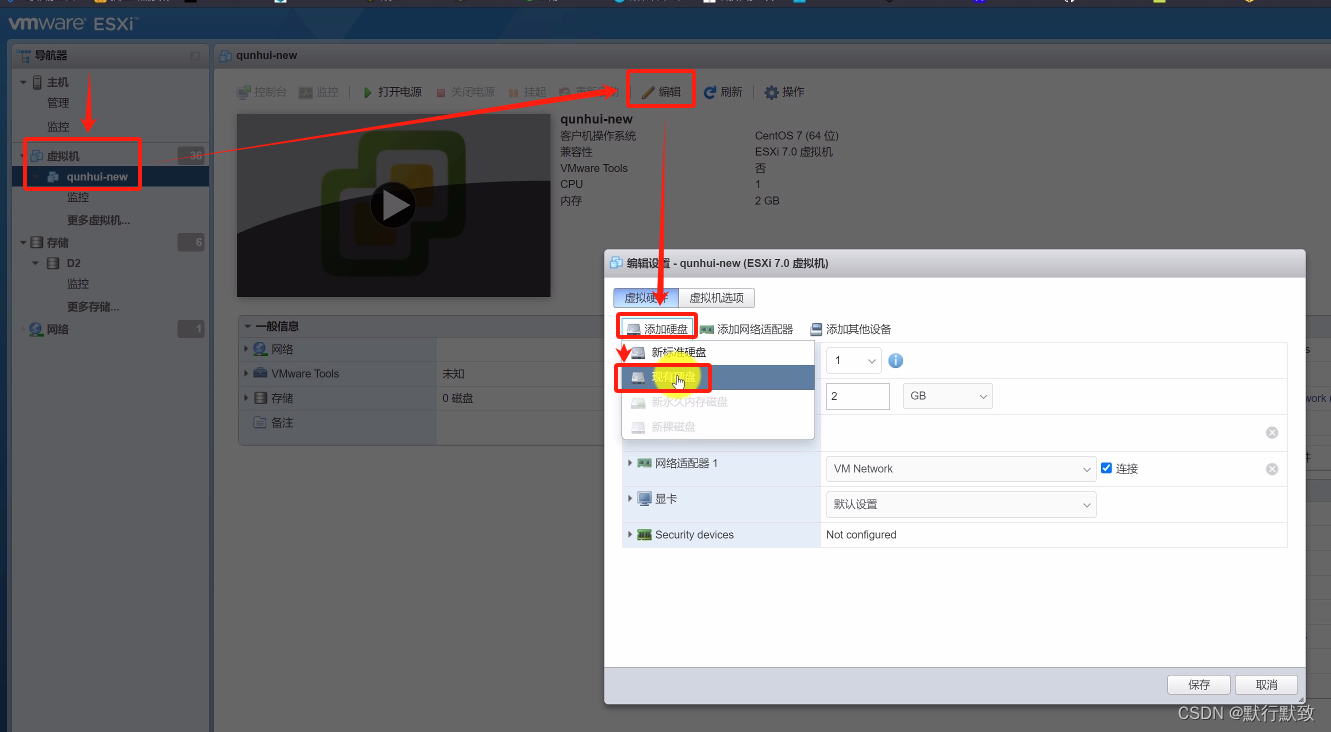Collapse the 主机 tree node arrow

[x=23, y=82]
